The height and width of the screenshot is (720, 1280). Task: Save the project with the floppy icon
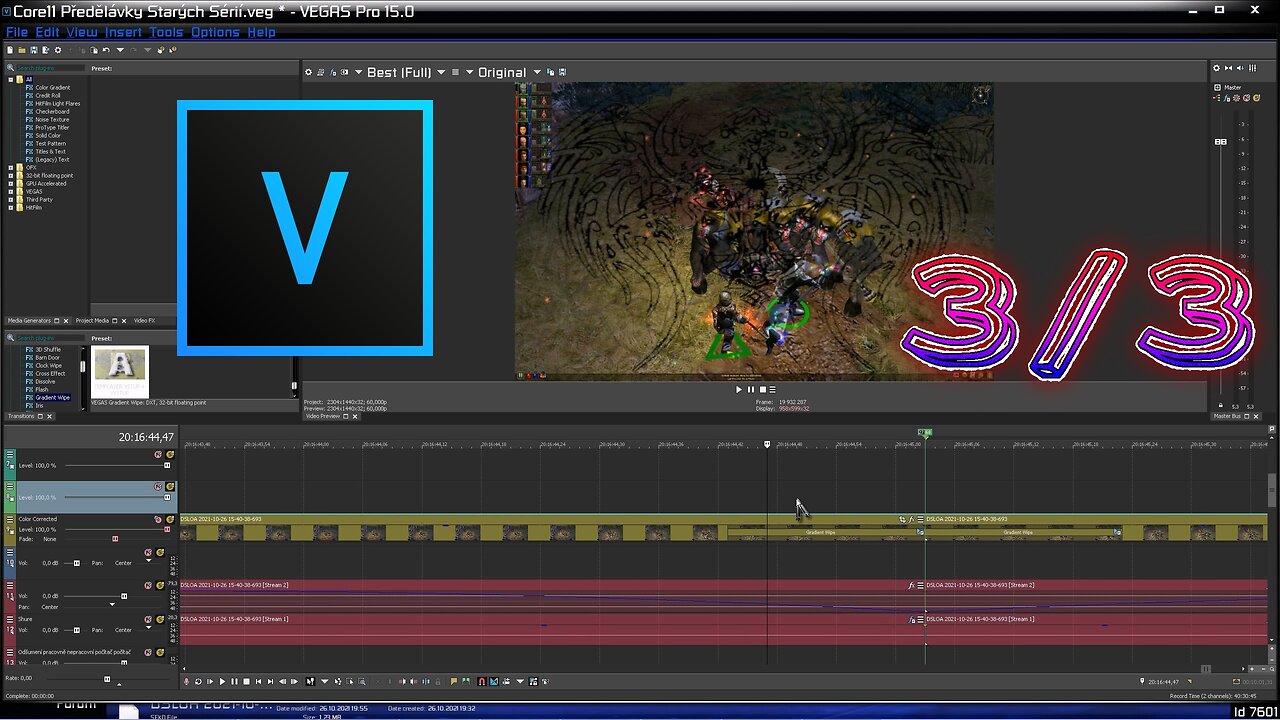(x=34, y=50)
